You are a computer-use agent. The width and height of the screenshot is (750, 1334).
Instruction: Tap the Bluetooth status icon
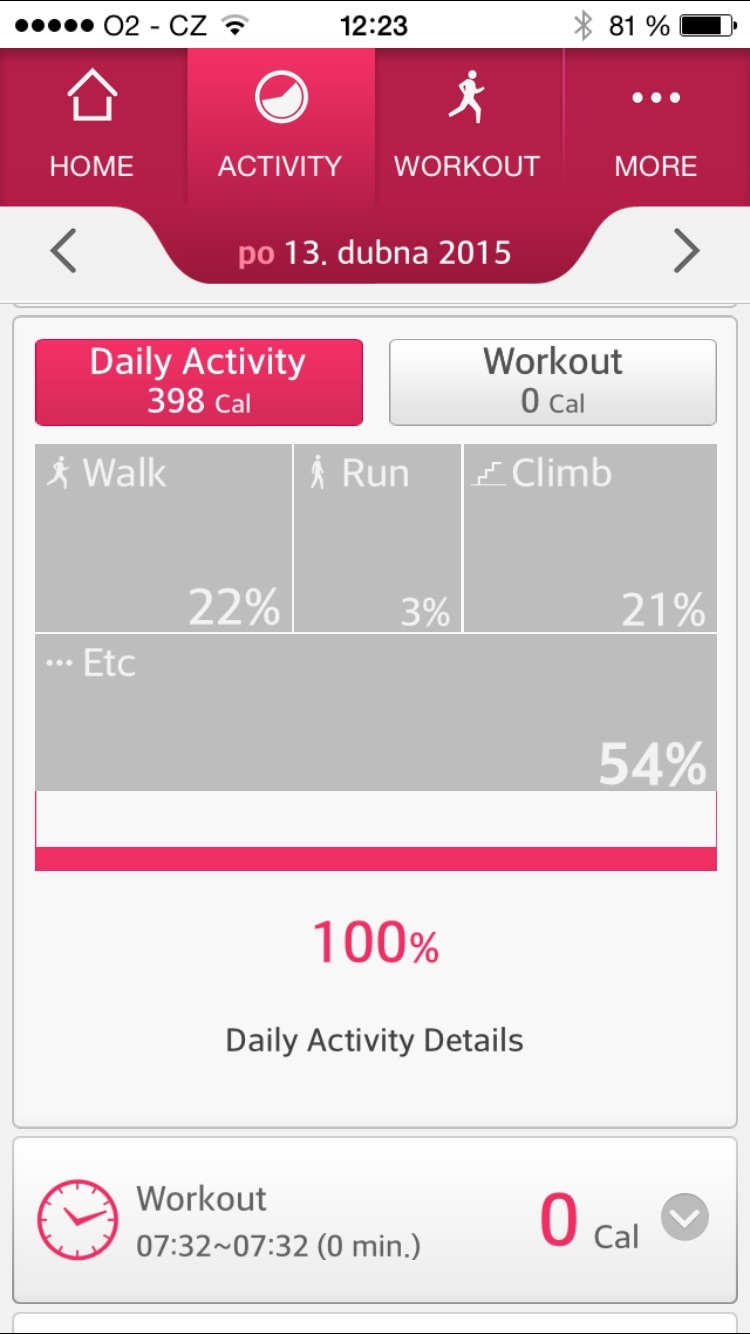pyautogui.click(x=583, y=25)
